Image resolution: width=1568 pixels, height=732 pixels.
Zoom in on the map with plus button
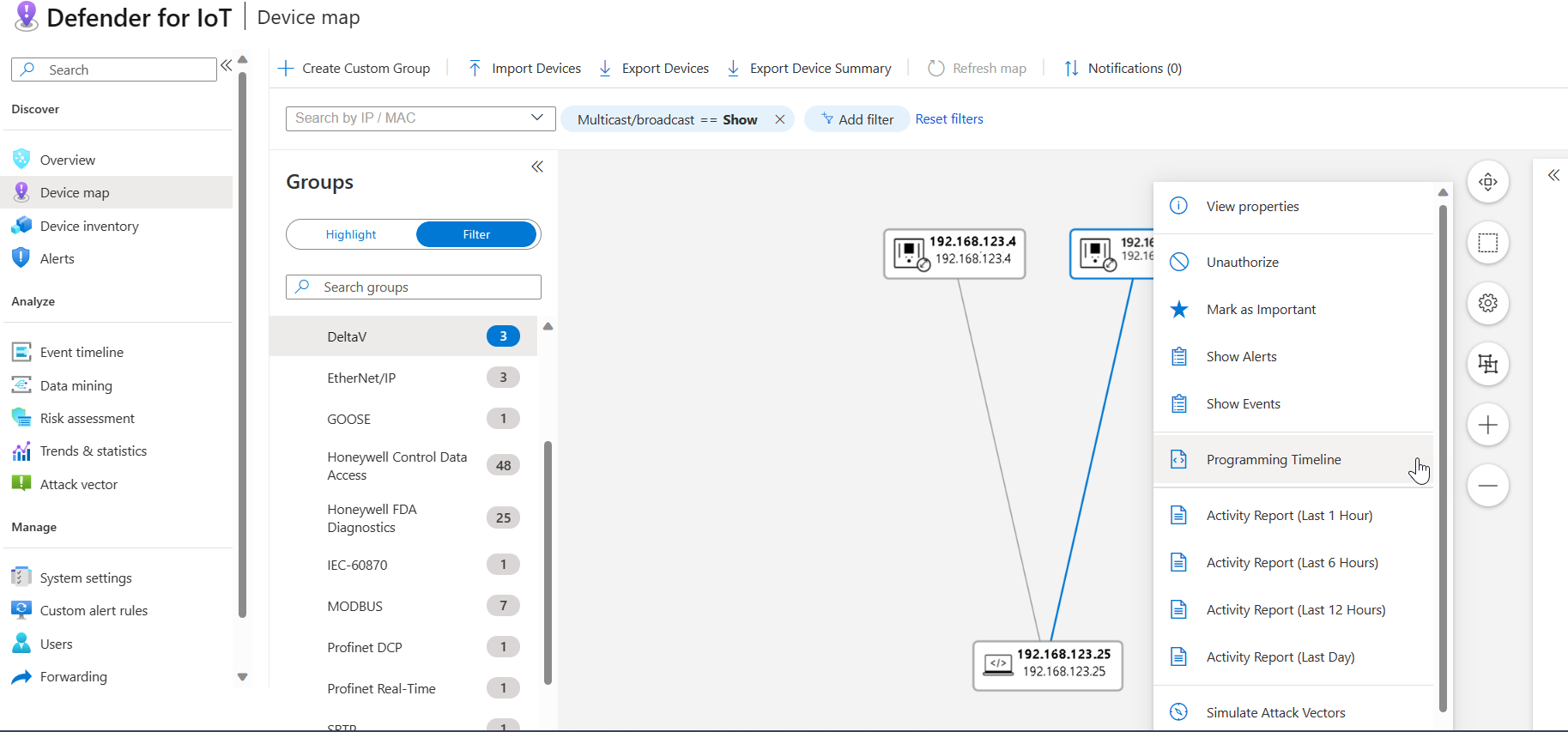click(x=1488, y=425)
